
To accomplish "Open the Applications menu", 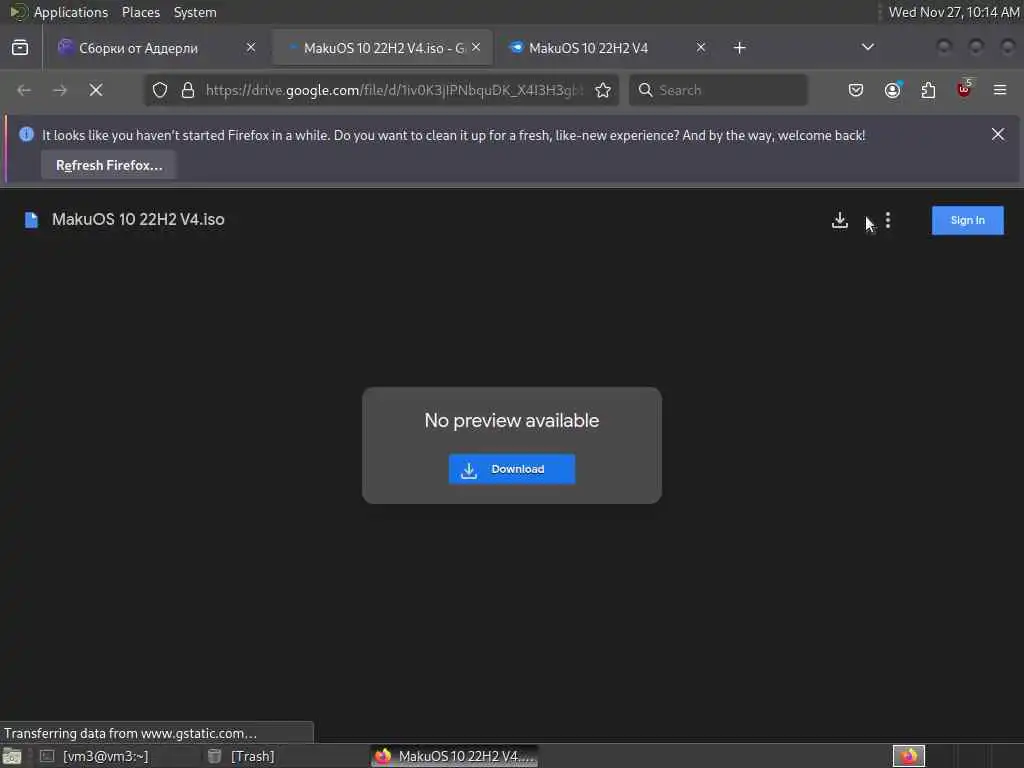I will point(71,12).
